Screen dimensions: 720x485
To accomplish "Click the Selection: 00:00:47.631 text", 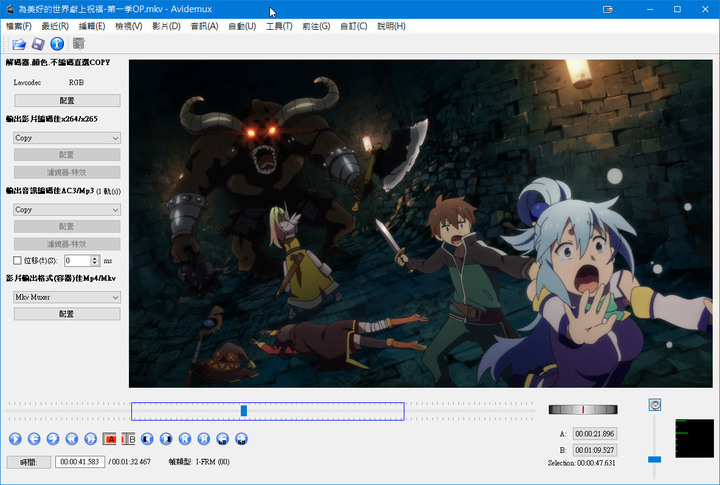I will coord(581,463).
